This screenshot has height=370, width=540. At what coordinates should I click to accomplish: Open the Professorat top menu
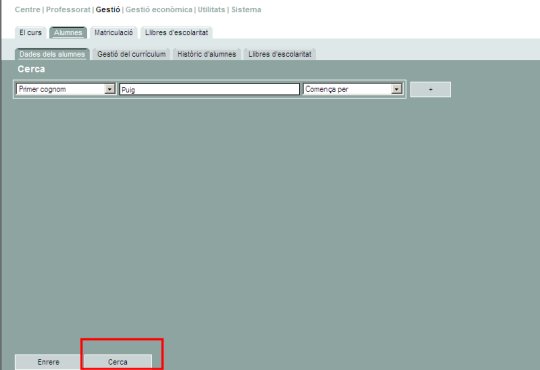coord(68,10)
